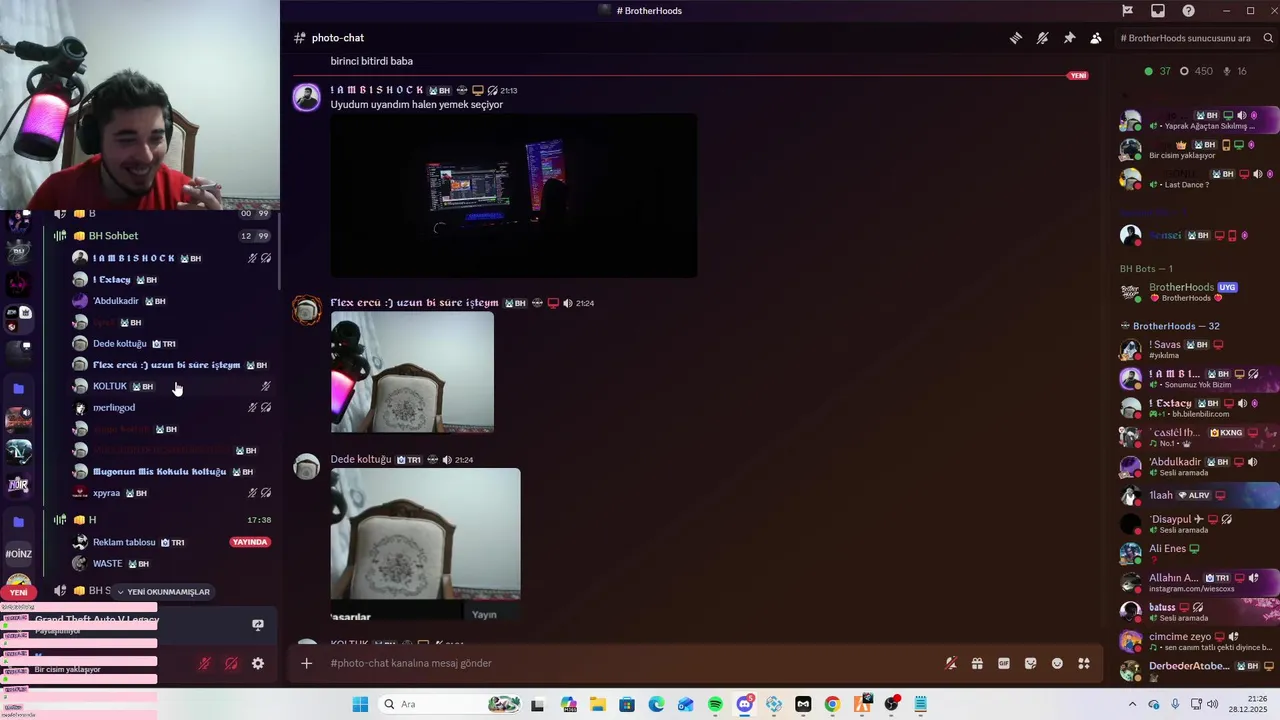Viewport: 1280px width, 720px height.
Task: Open pinned messages with the pin icon
Action: (1069, 38)
